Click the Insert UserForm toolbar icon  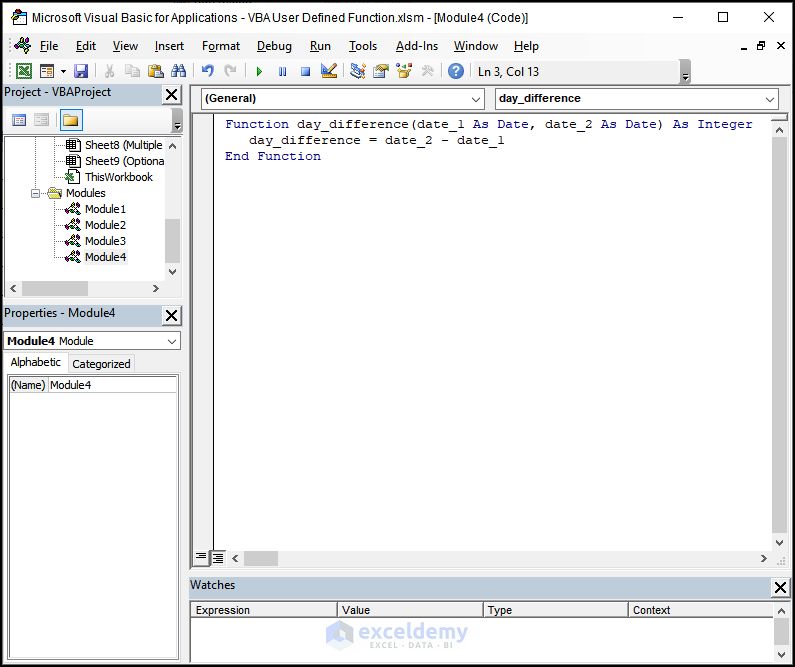(x=47, y=71)
